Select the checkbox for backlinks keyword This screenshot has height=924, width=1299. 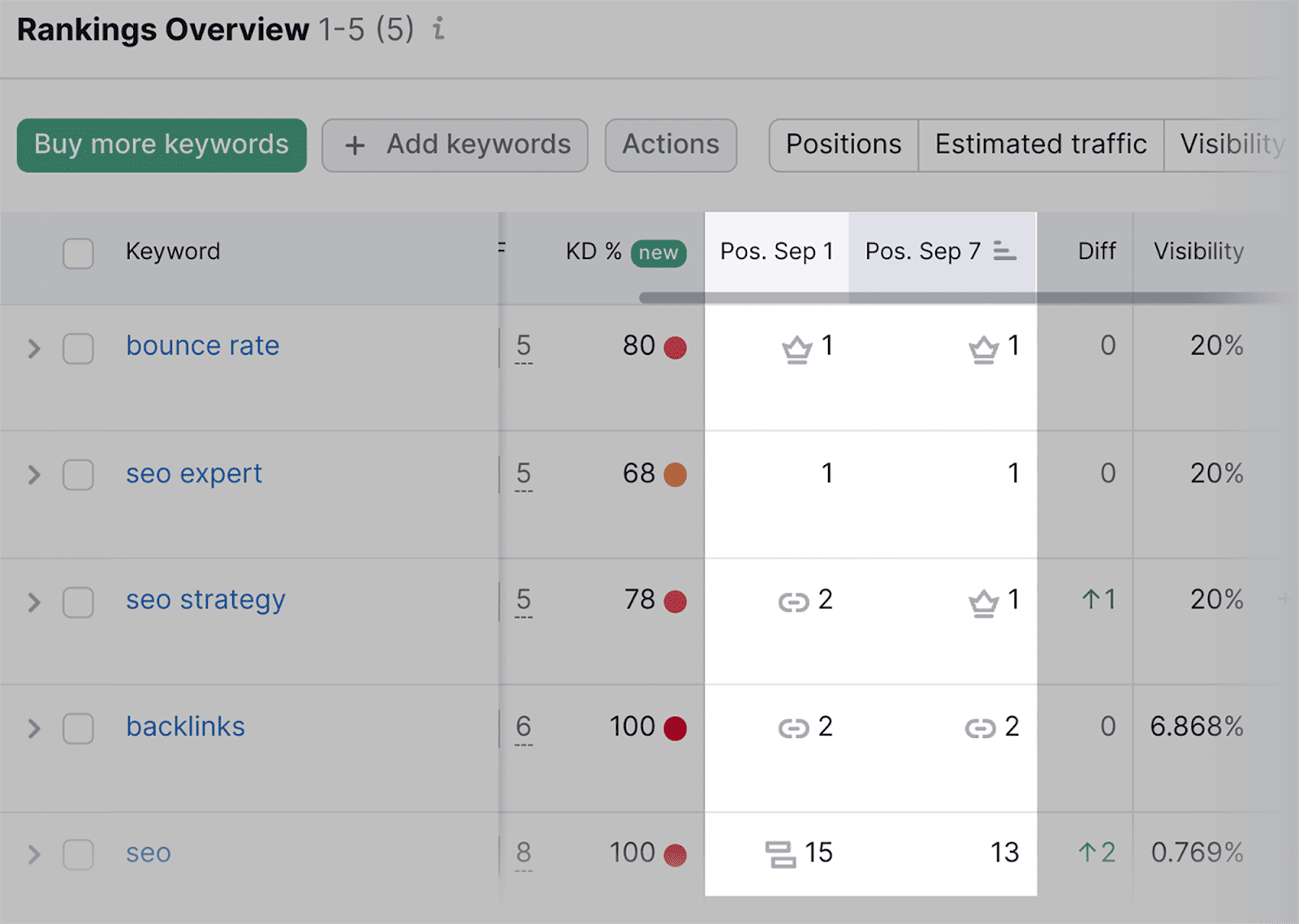click(x=78, y=728)
